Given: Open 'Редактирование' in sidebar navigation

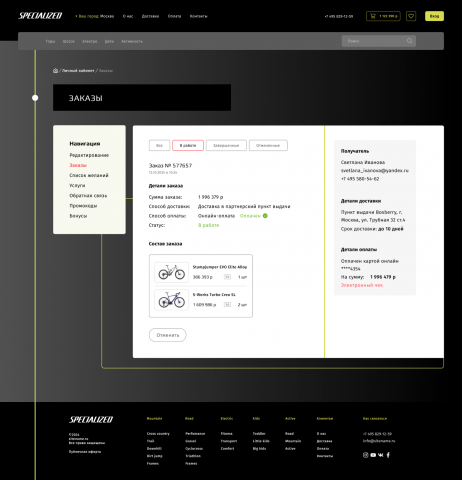Looking at the screenshot, I should tap(89, 155).
